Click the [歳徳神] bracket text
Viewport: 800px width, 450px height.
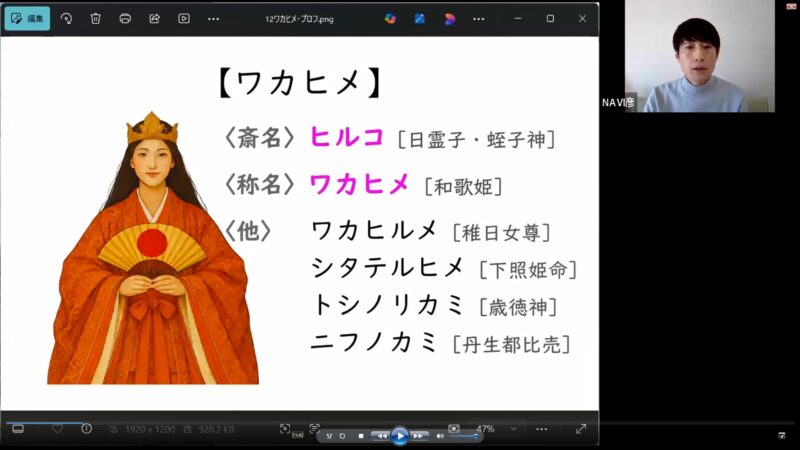(x=518, y=308)
